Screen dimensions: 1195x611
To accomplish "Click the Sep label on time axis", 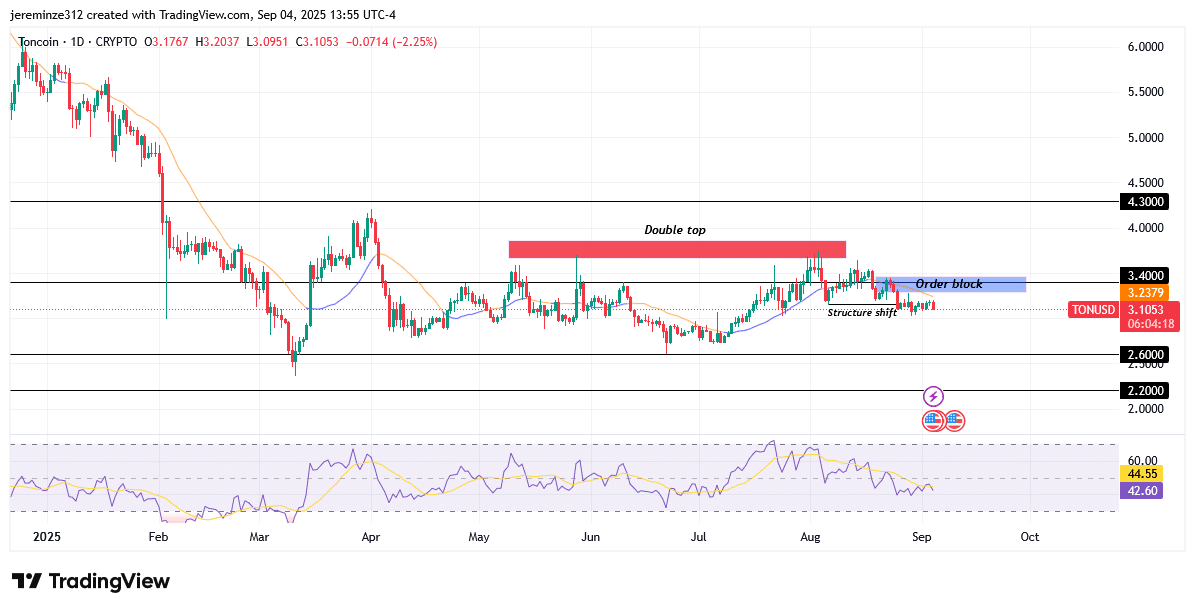I will pyautogui.click(x=921, y=537).
